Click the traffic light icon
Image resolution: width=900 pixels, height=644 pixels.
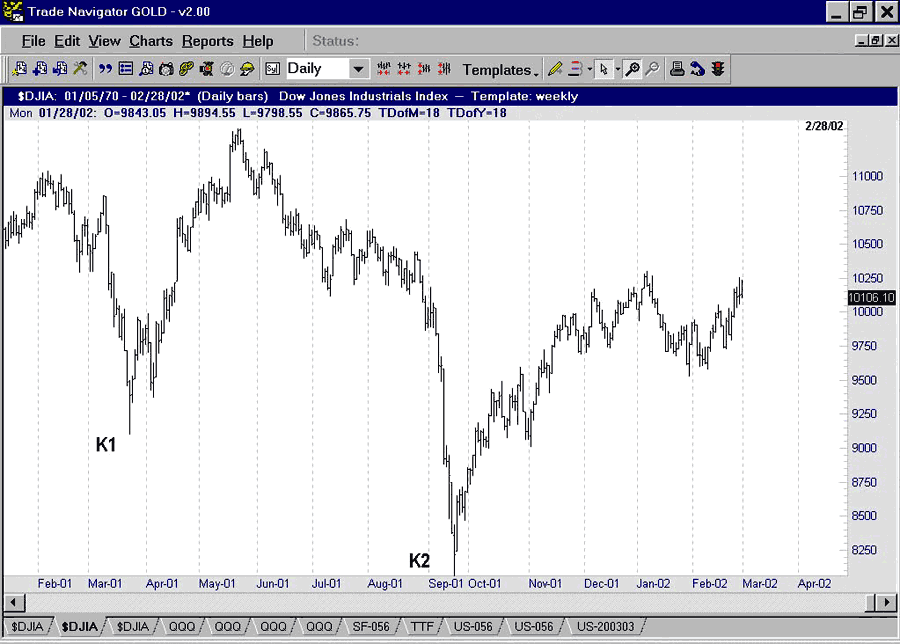[718, 69]
